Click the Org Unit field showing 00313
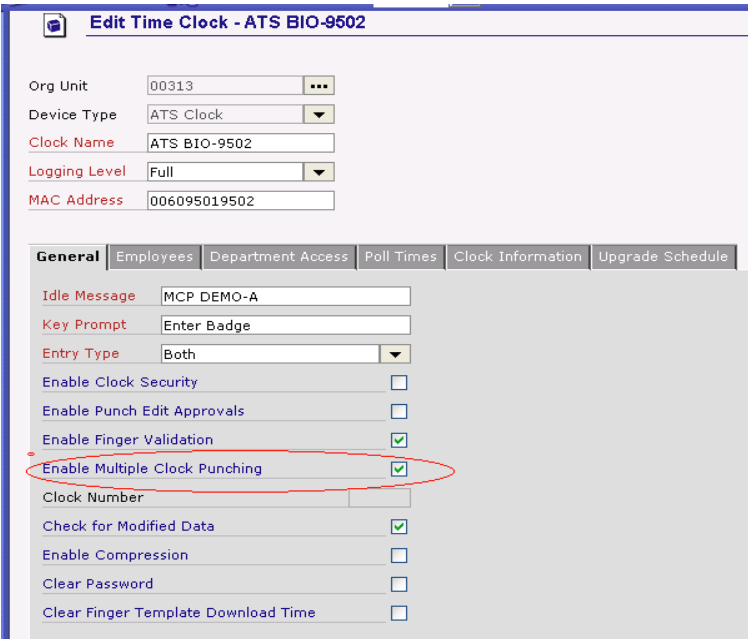Viewport: 748px width, 639px height. (x=225, y=86)
